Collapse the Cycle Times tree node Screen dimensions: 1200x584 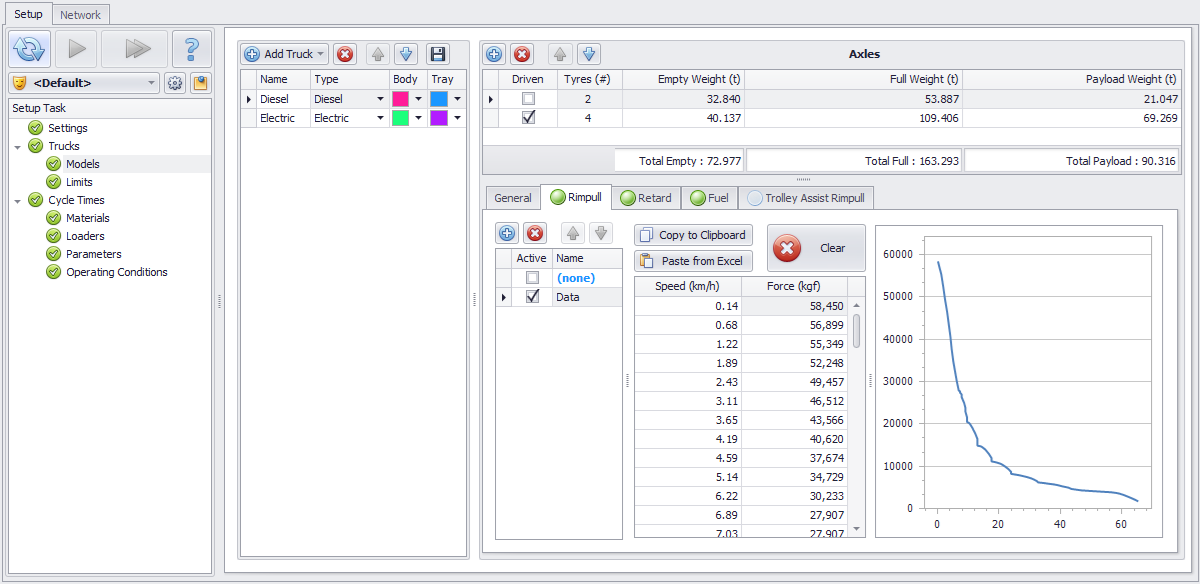pos(17,200)
